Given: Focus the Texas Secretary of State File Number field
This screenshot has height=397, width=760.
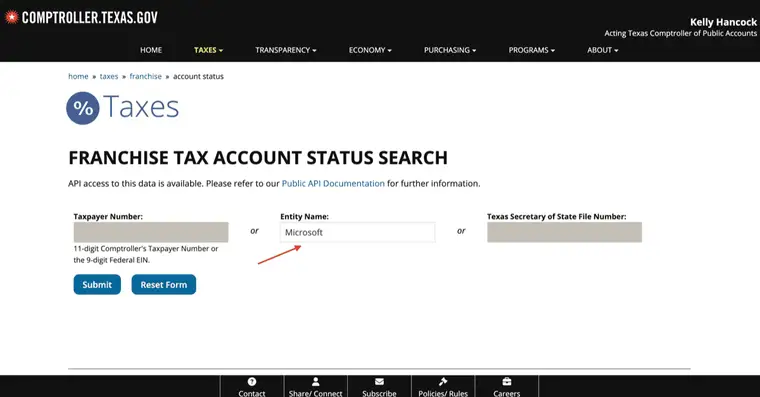Looking at the screenshot, I should (x=564, y=232).
